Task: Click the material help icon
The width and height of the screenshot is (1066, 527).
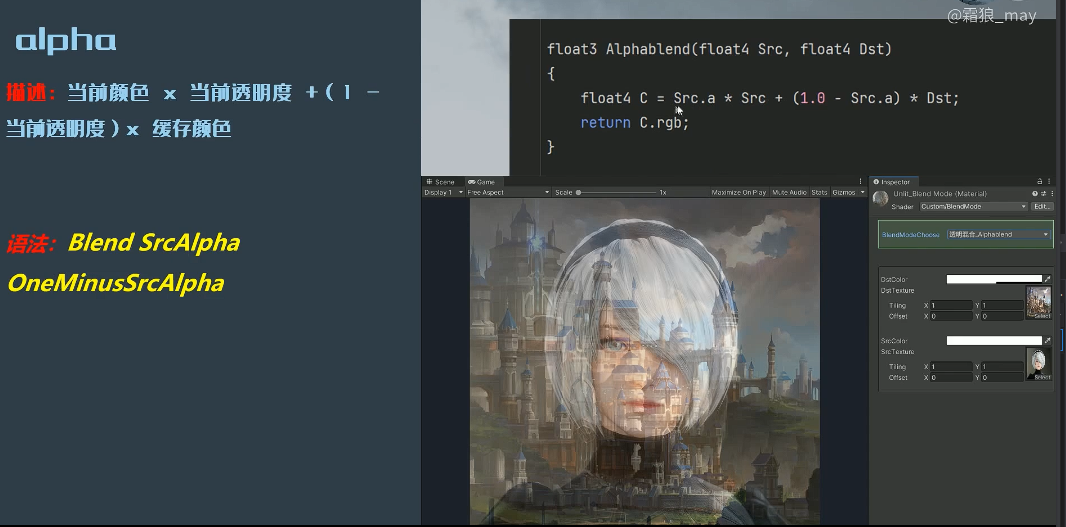Action: [x=1035, y=194]
